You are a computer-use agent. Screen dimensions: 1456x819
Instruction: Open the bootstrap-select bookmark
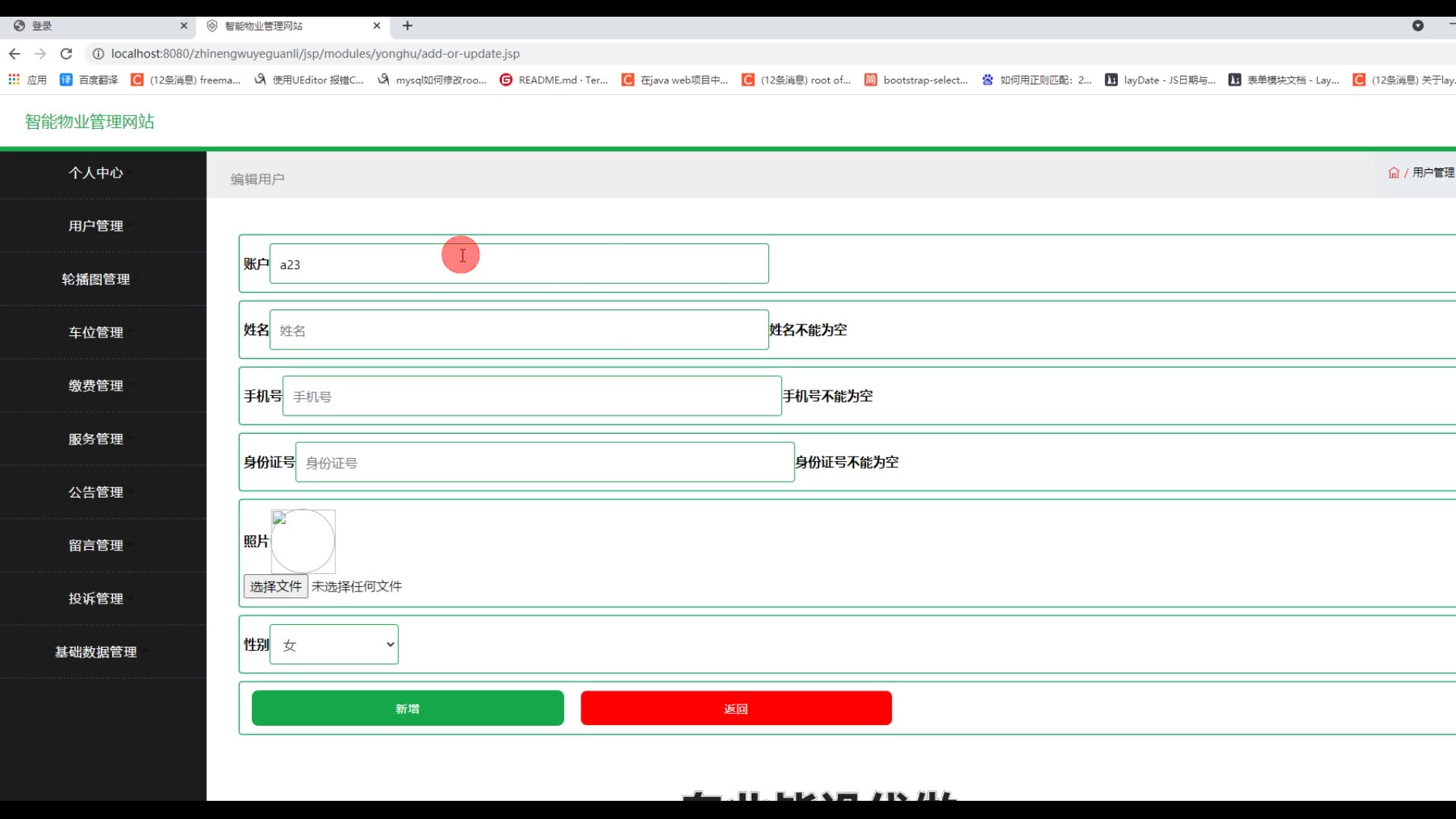pos(917,80)
